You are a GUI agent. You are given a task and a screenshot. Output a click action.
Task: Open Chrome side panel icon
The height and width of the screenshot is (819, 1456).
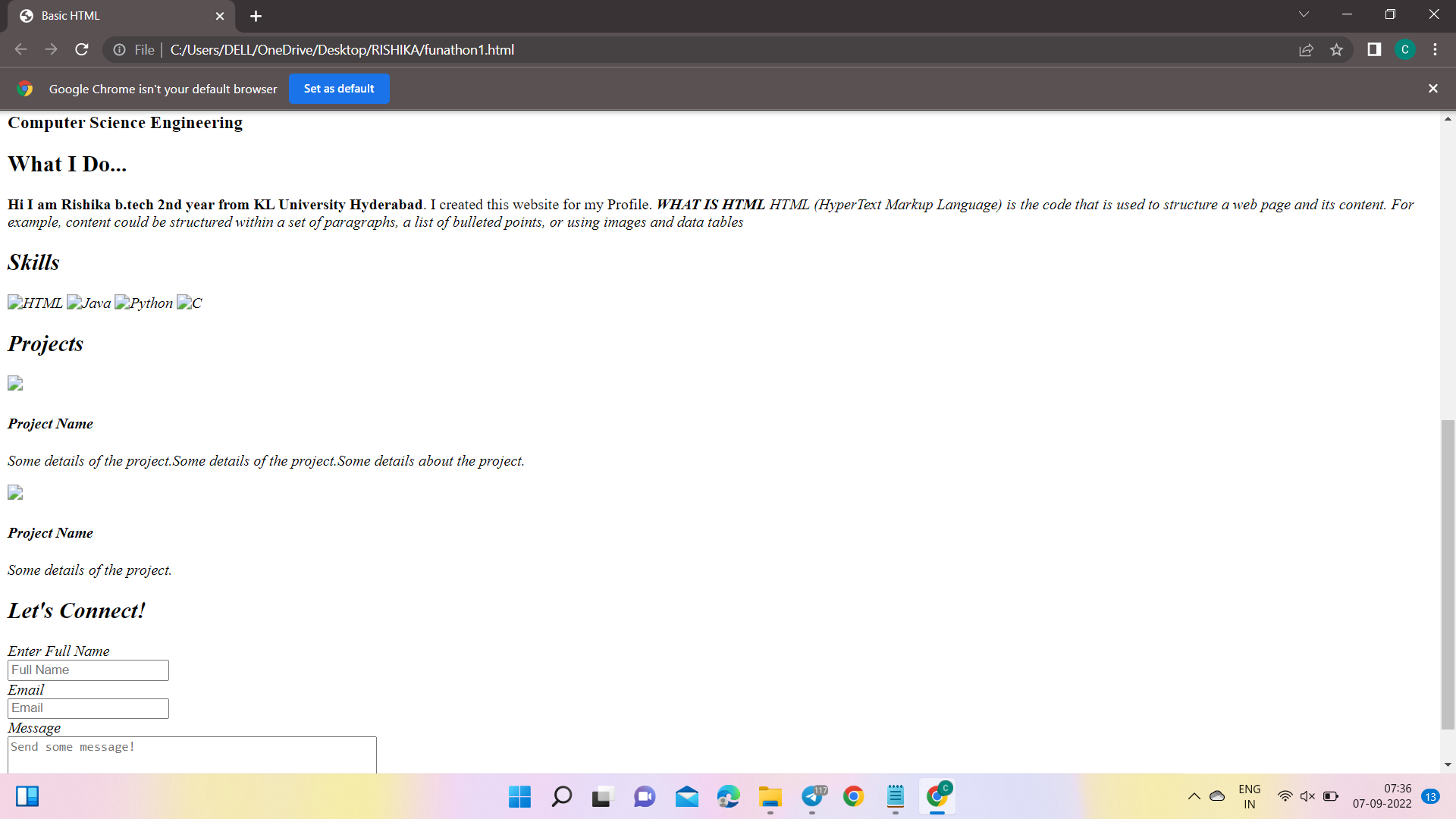point(1374,50)
